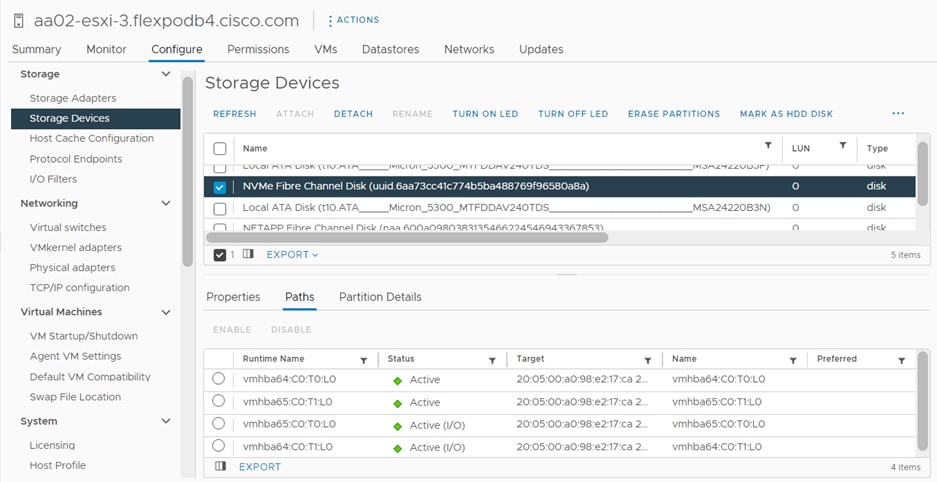
Task: Uncheck the NVMe Fibre Channel Disk row
Action: [x=219, y=187]
